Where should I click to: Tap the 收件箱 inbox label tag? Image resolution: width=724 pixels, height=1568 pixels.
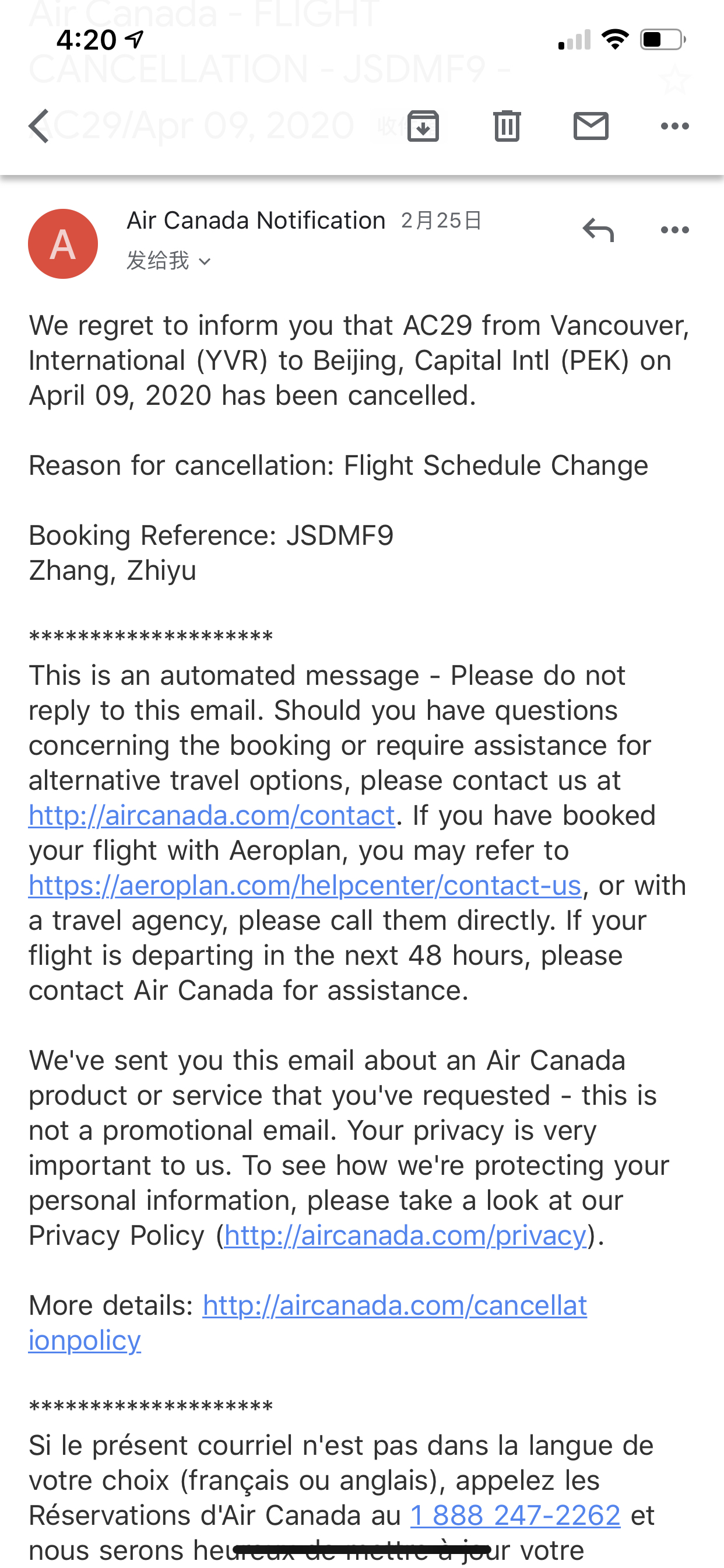[x=406, y=127]
